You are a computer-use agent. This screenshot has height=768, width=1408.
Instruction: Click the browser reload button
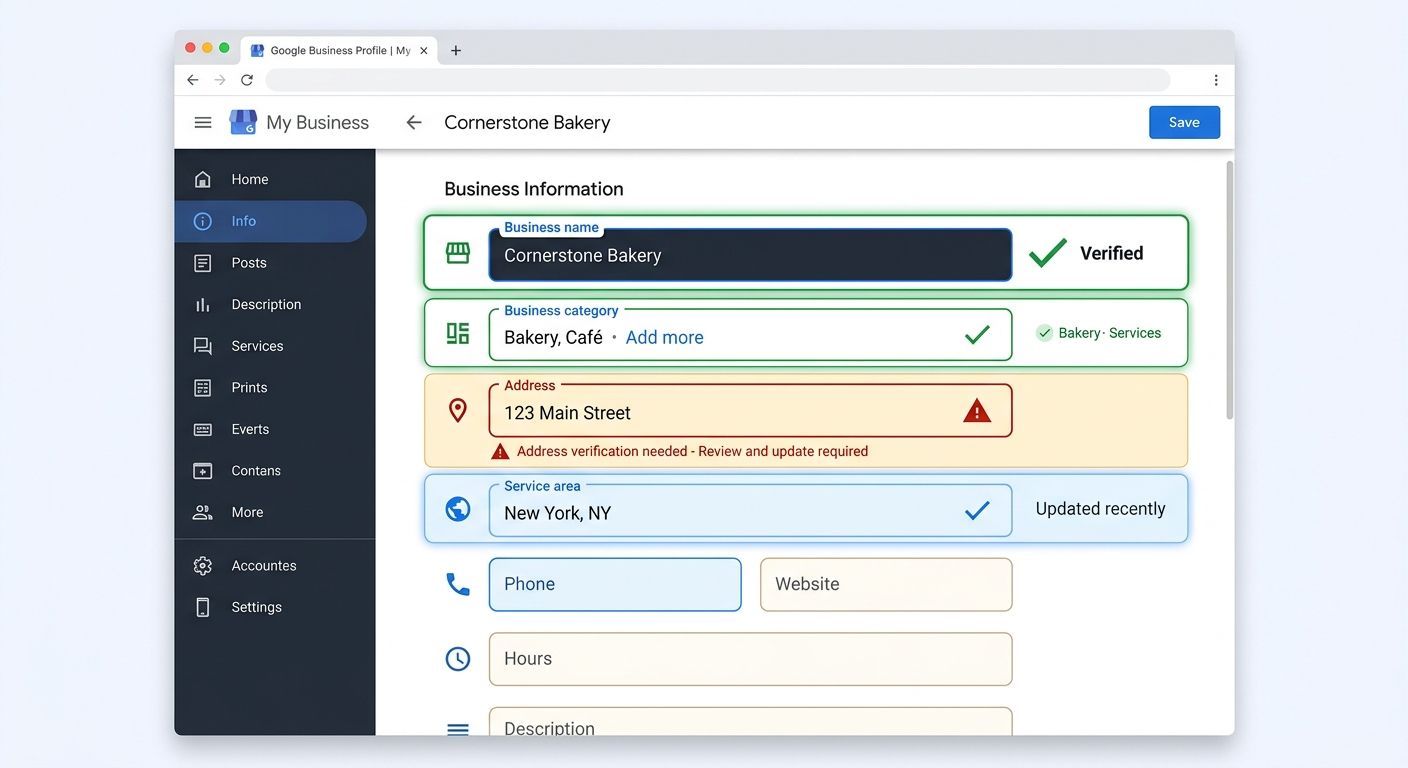point(247,80)
